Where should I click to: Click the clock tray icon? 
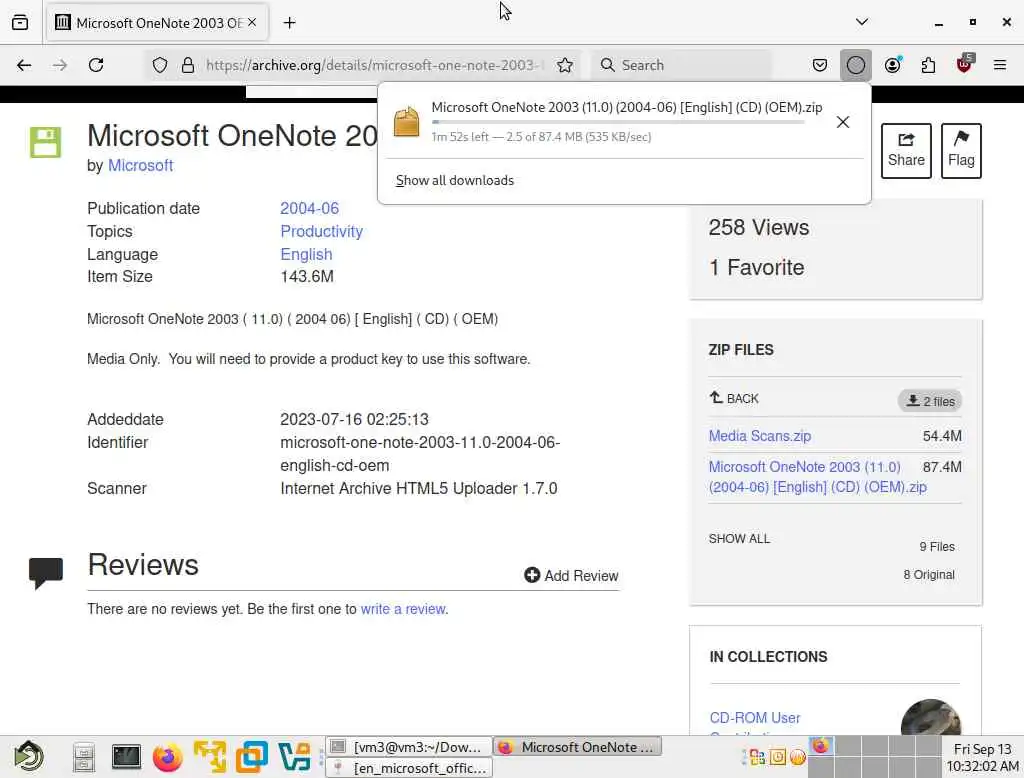pyautogui.click(x=777, y=757)
